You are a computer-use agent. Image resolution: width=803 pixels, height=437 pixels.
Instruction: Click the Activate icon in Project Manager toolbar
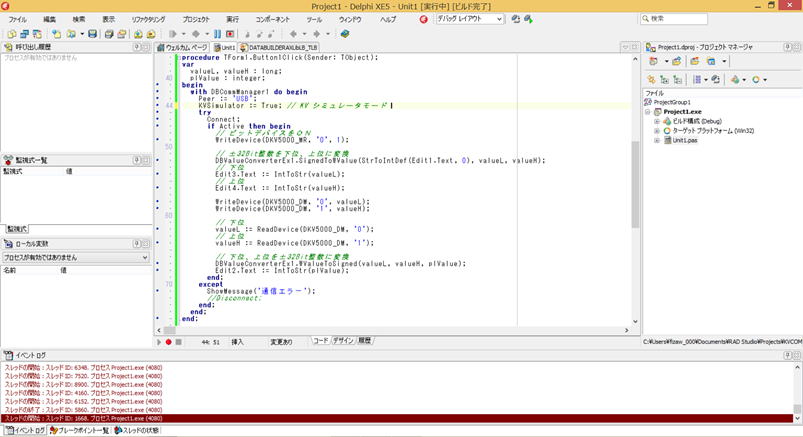[653, 61]
